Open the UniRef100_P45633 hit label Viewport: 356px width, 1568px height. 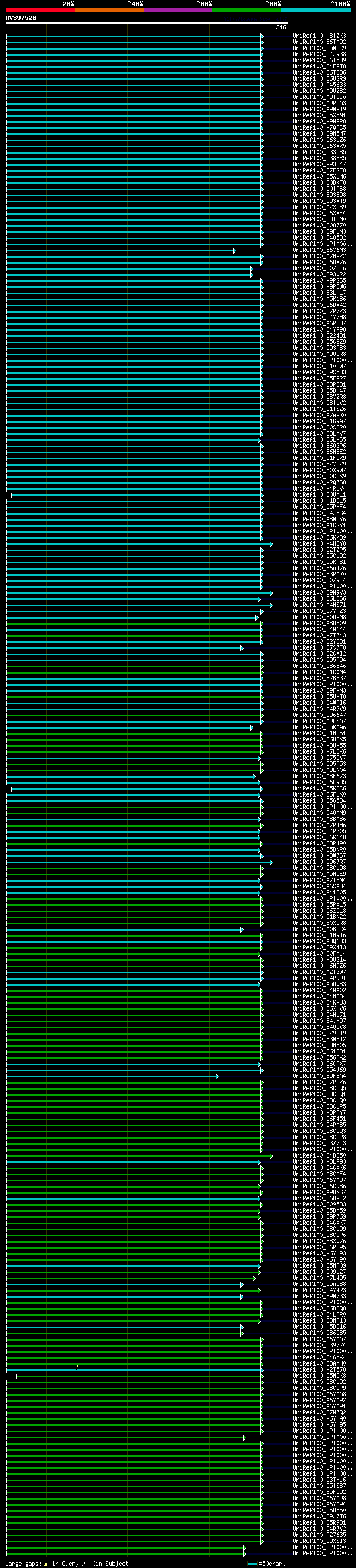coord(319,85)
